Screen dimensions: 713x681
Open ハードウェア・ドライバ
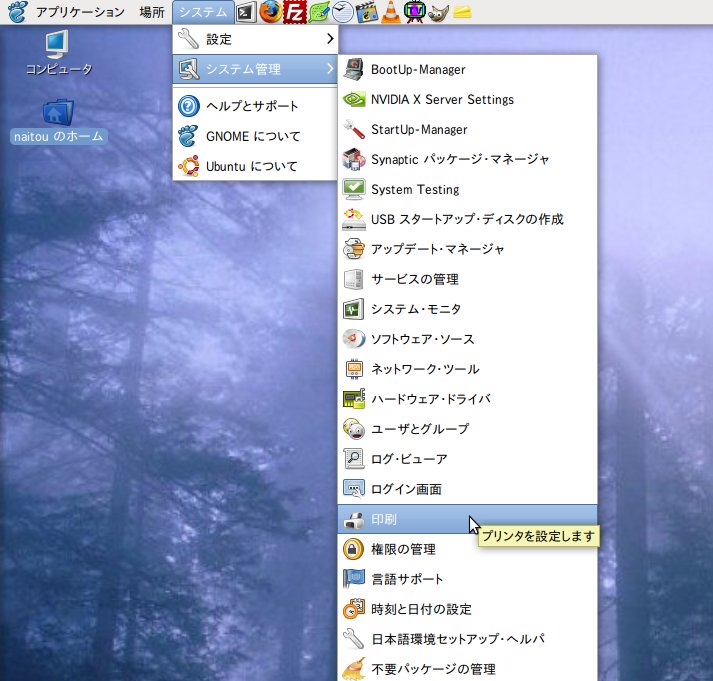[467, 399]
